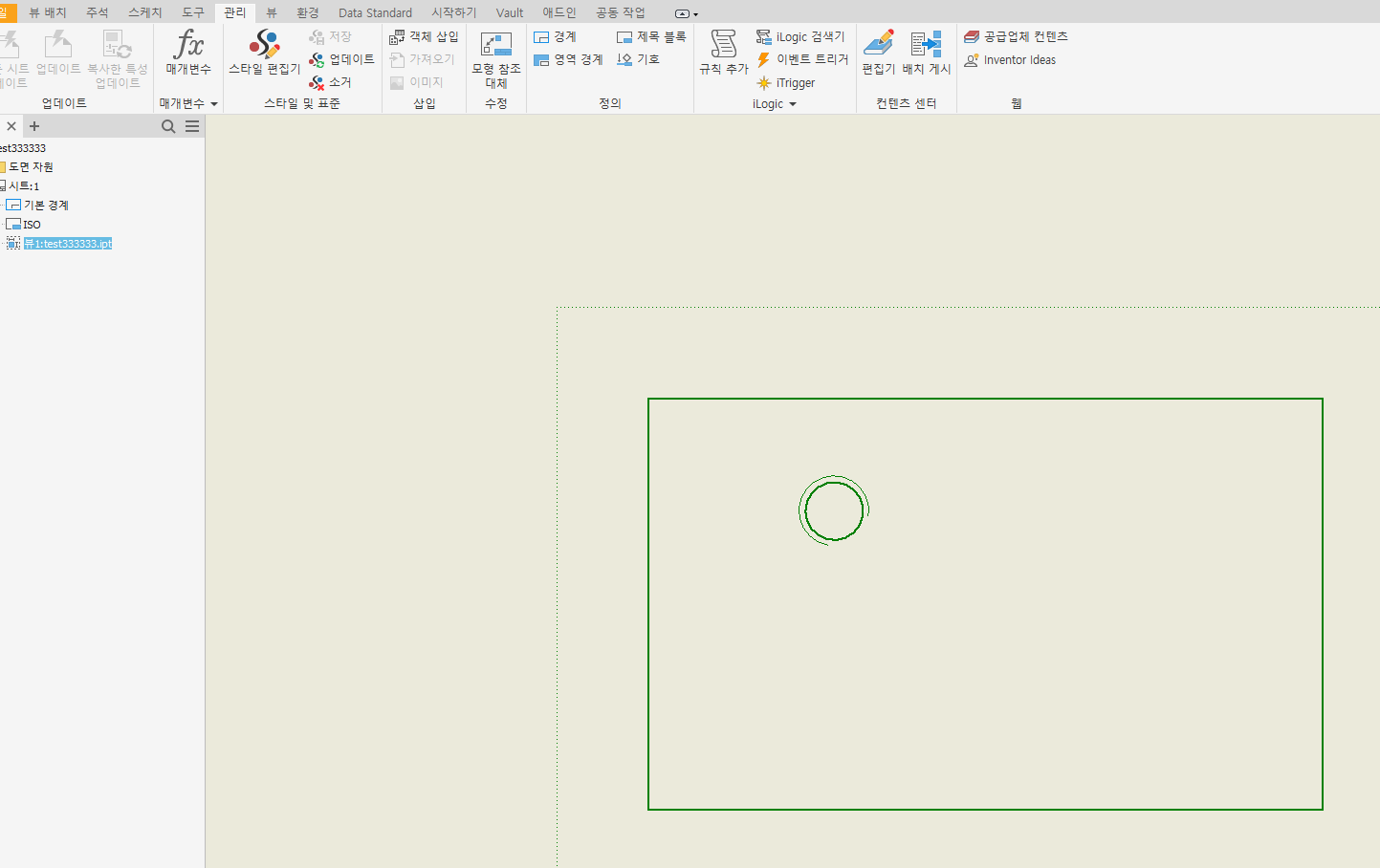Open the iLogic 검색기 browser

coord(801,35)
